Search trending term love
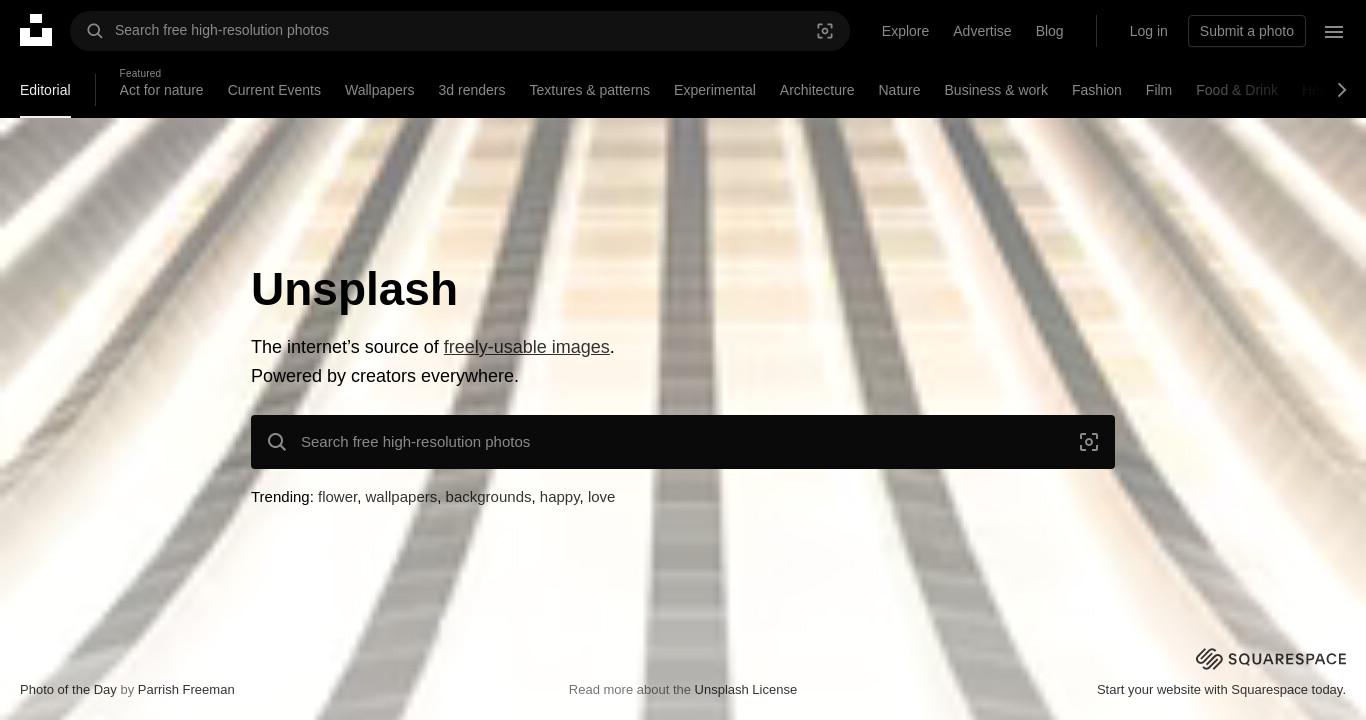1366x720 pixels. point(601,497)
